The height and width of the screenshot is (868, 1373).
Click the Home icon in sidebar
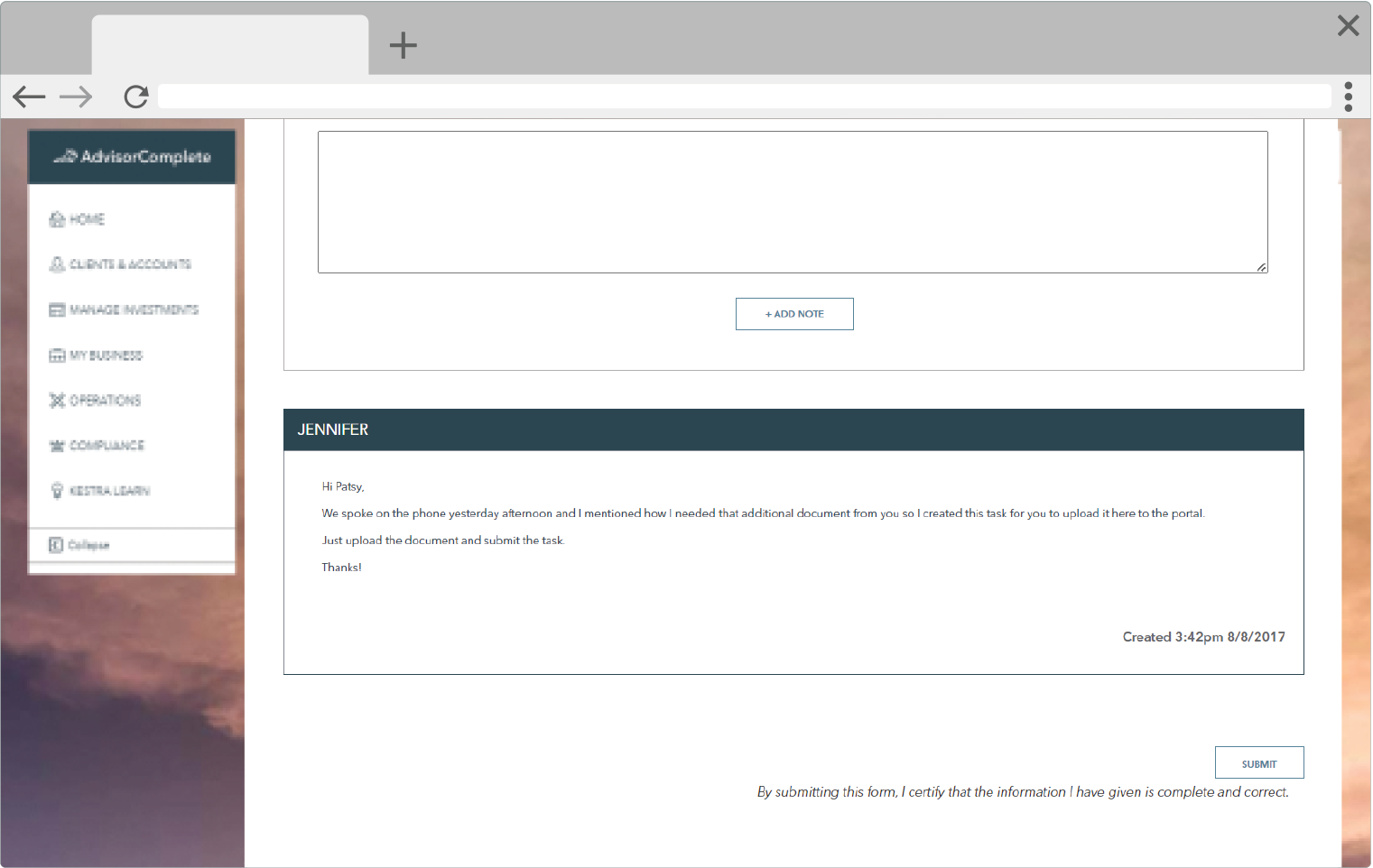[57, 219]
